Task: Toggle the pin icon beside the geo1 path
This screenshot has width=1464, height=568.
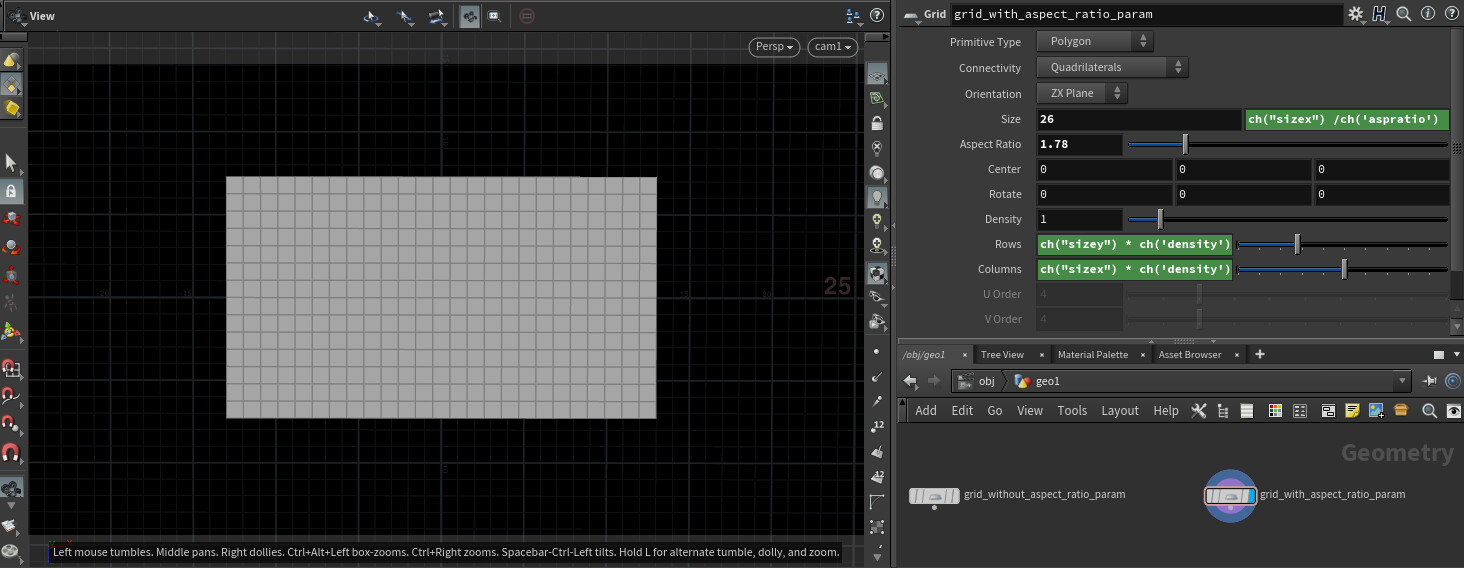Action: 1430,381
